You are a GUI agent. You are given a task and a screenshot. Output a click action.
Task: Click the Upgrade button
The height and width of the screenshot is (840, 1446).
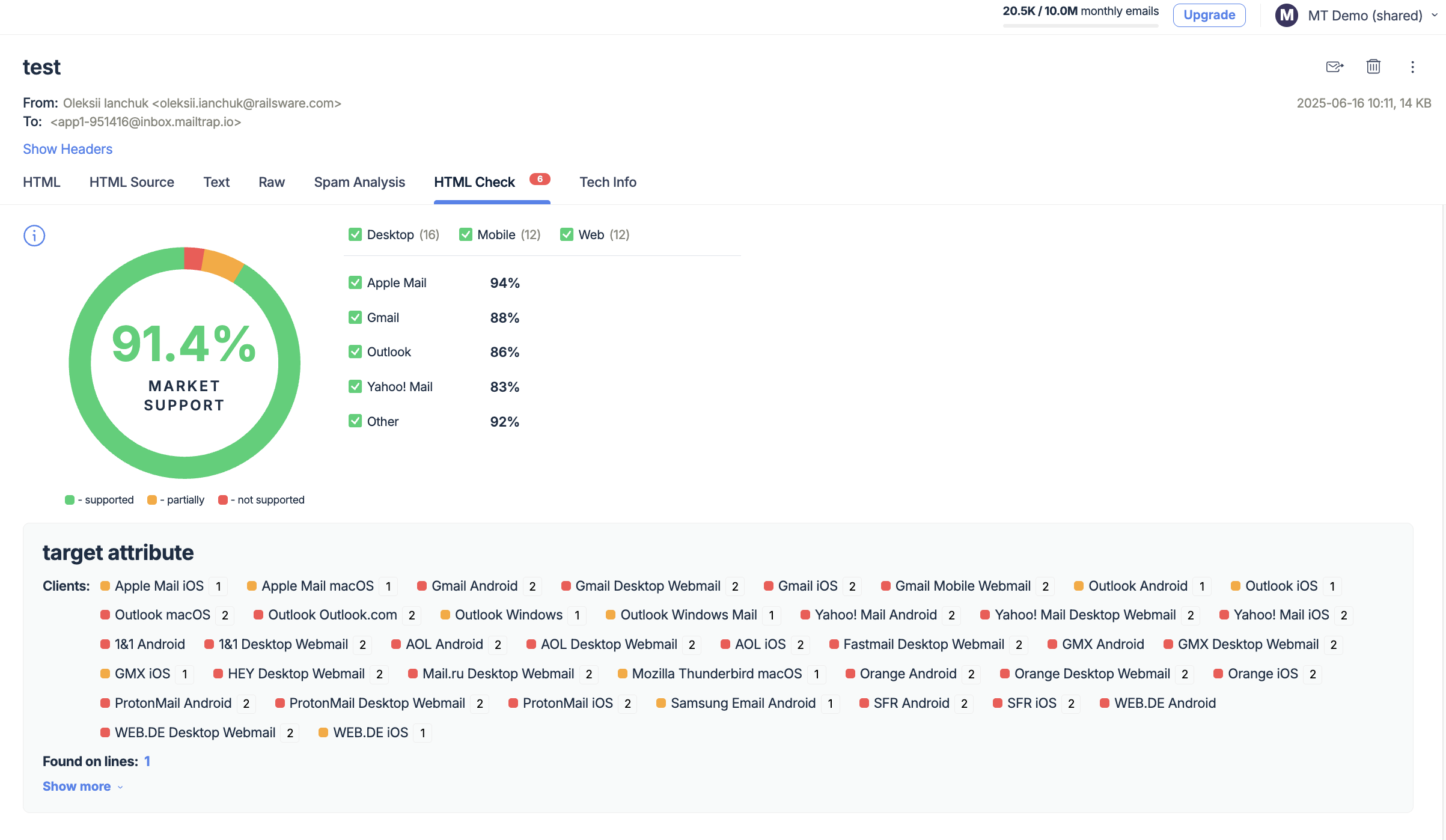coord(1209,14)
